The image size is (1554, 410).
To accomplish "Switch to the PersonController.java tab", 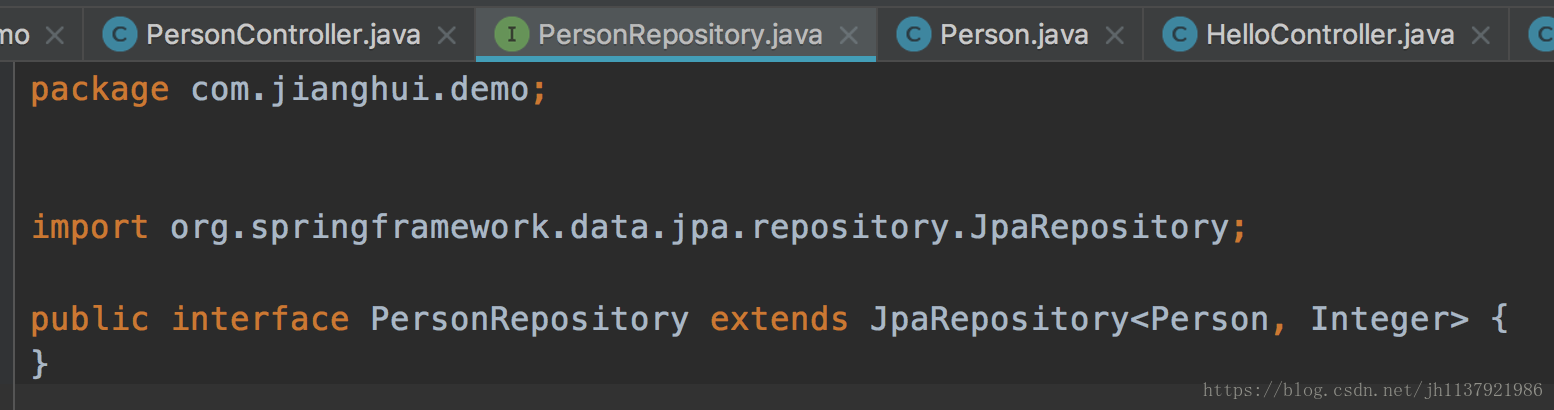I will (x=283, y=36).
